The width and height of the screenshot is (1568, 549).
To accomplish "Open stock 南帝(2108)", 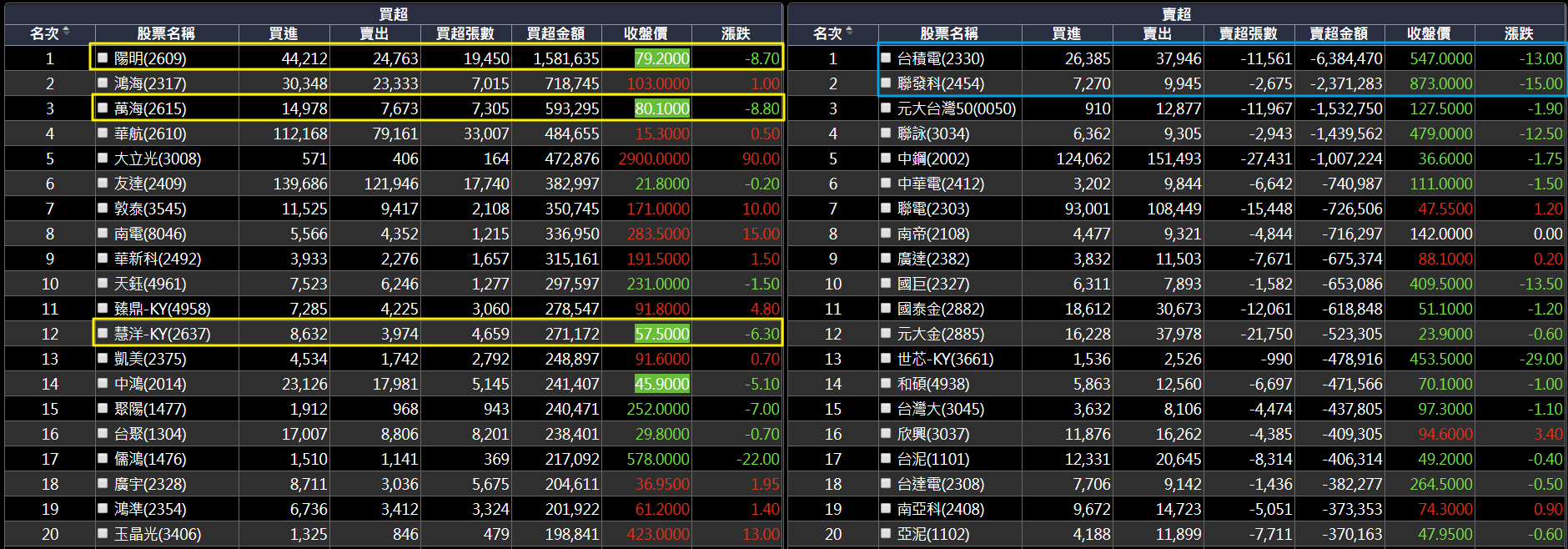I will click(933, 234).
